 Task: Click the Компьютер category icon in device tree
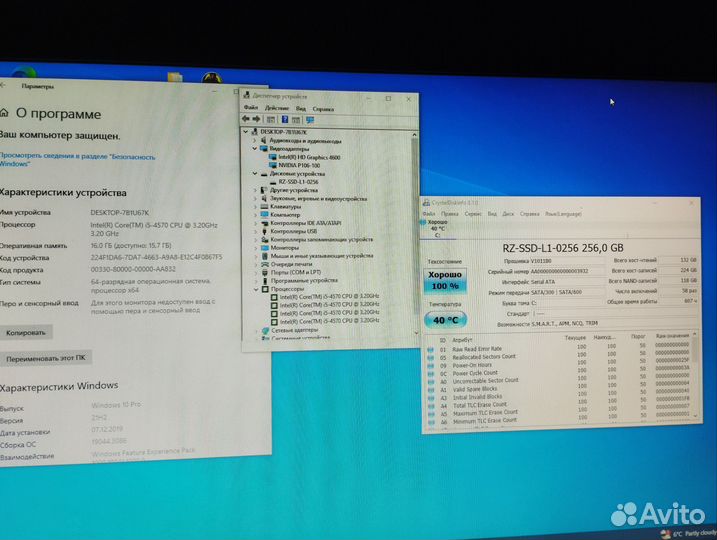(264, 214)
